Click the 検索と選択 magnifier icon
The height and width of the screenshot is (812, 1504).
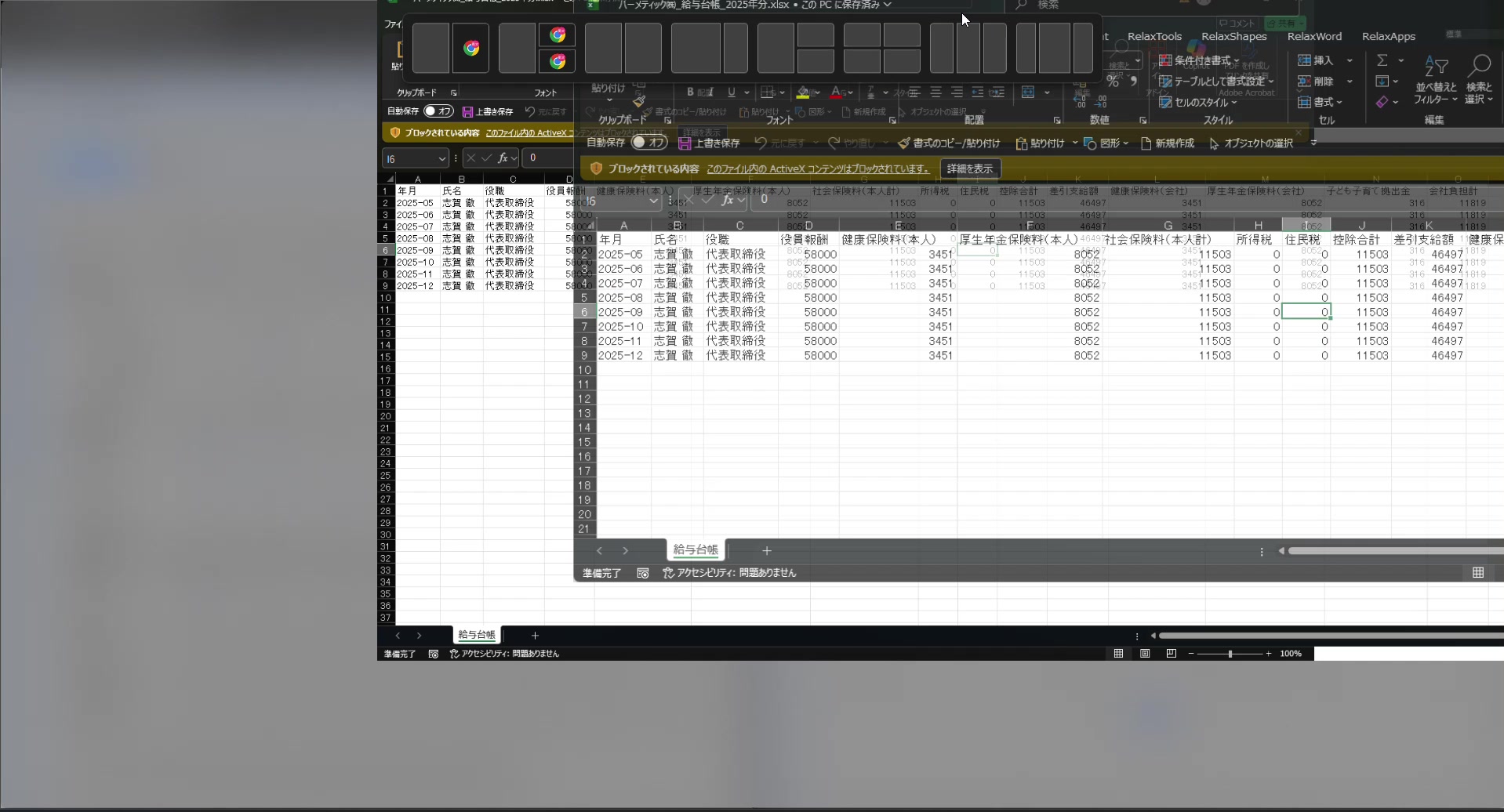pos(1479,80)
